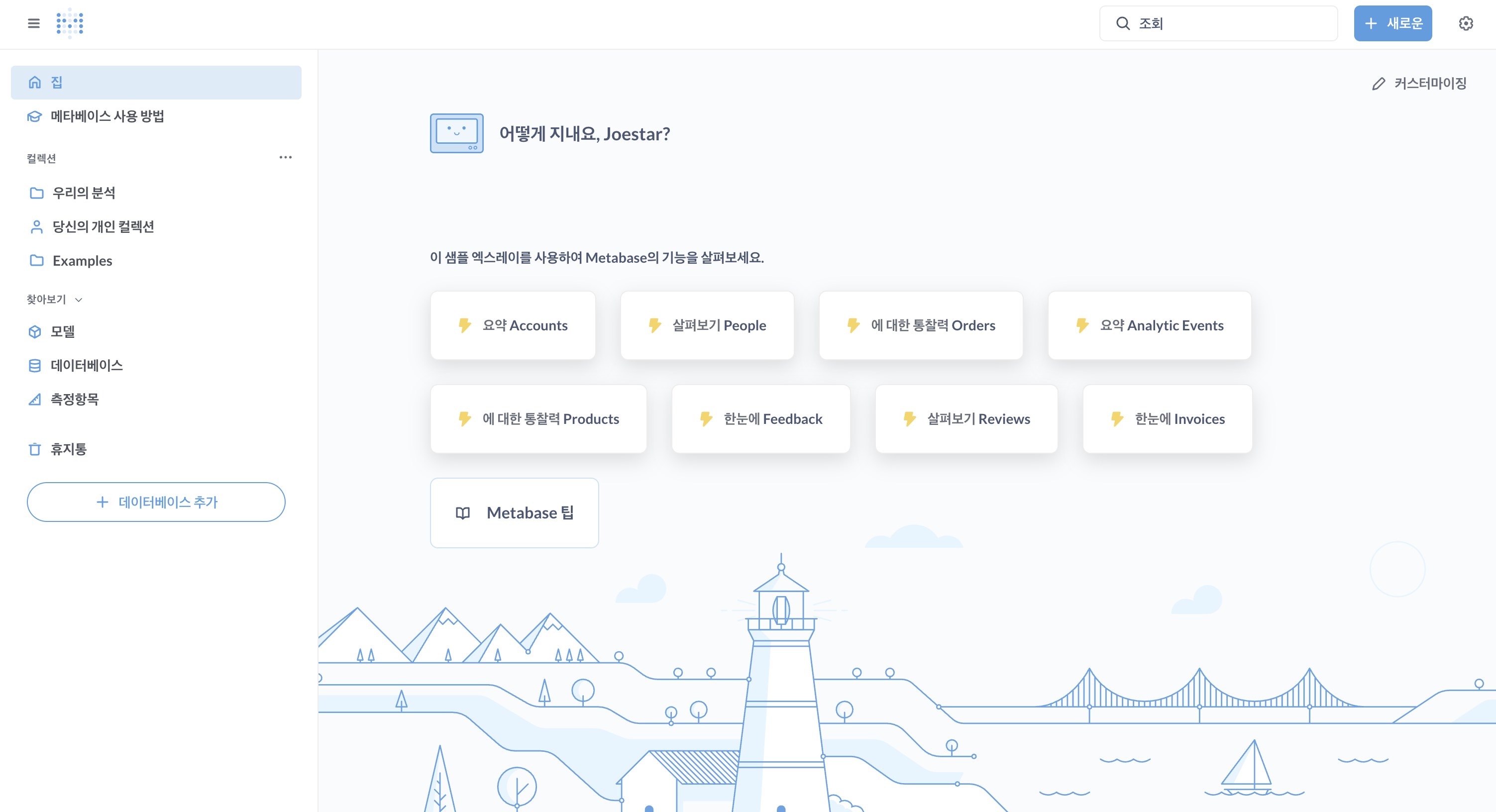Click the trash can icon for 휴지통
The width and height of the screenshot is (1496, 812).
pos(35,449)
